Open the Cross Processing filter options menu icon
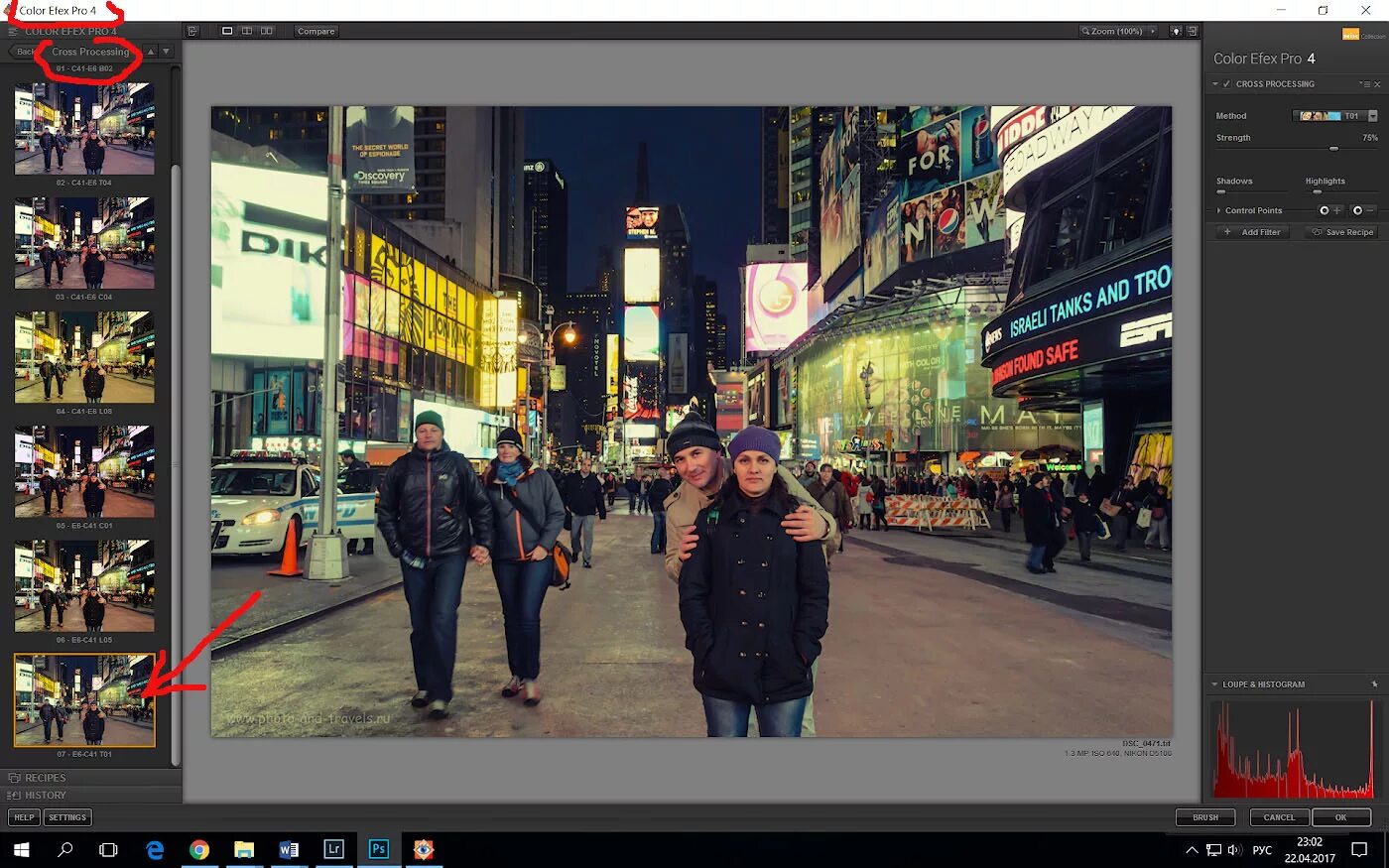This screenshot has height=868, width=1389. click(x=1365, y=84)
